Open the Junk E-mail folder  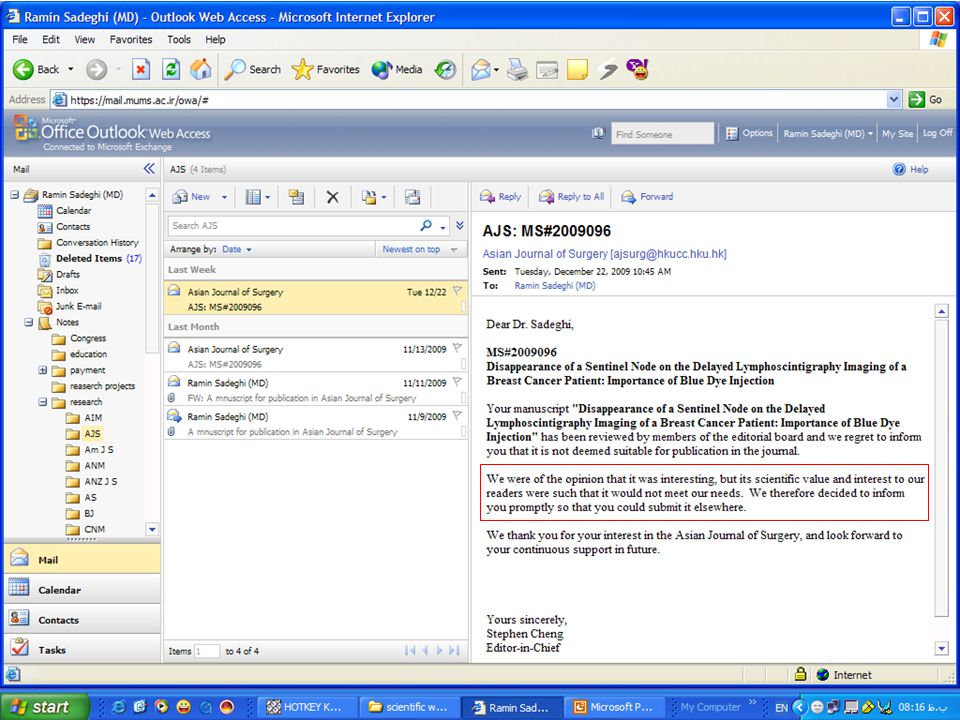pyautogui.click(x=70, y=306)
